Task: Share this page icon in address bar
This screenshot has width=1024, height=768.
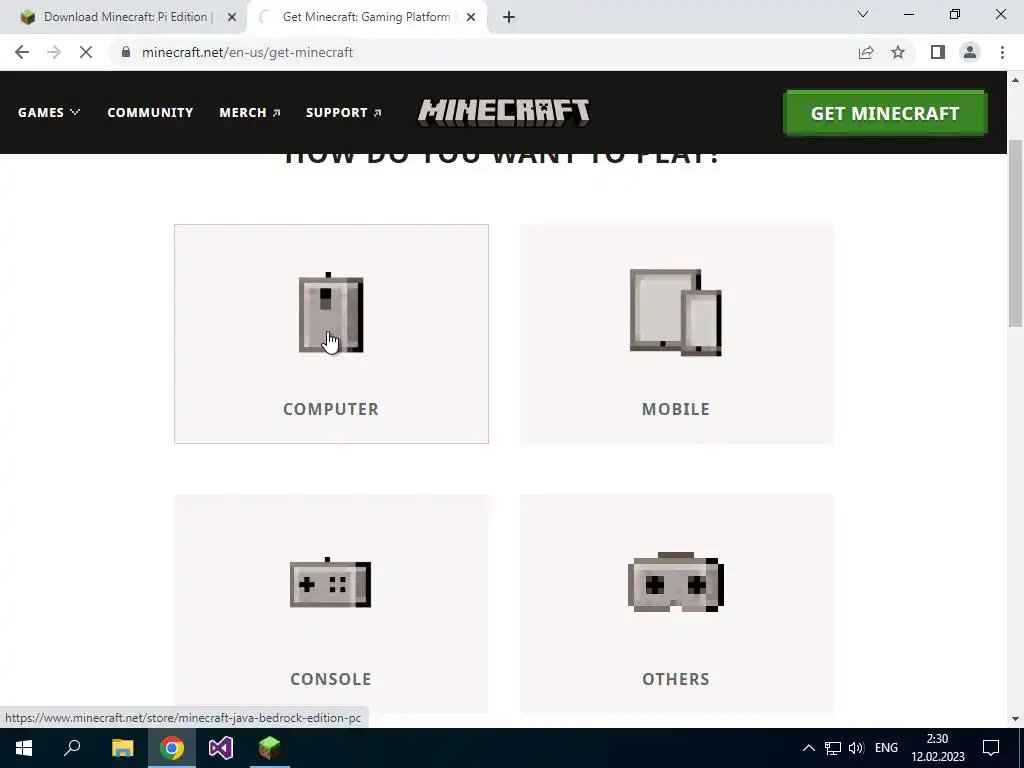Action: pos(866,52)
